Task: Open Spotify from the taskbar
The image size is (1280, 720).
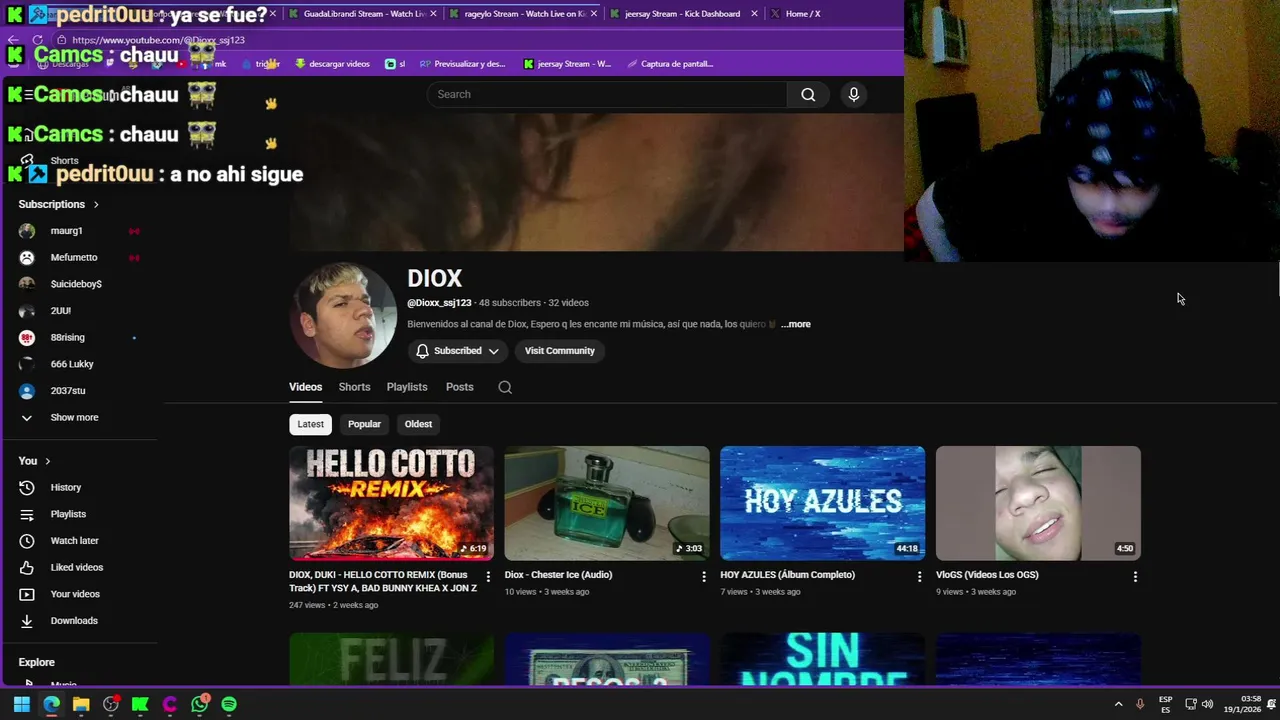Action: click(229, 704)
